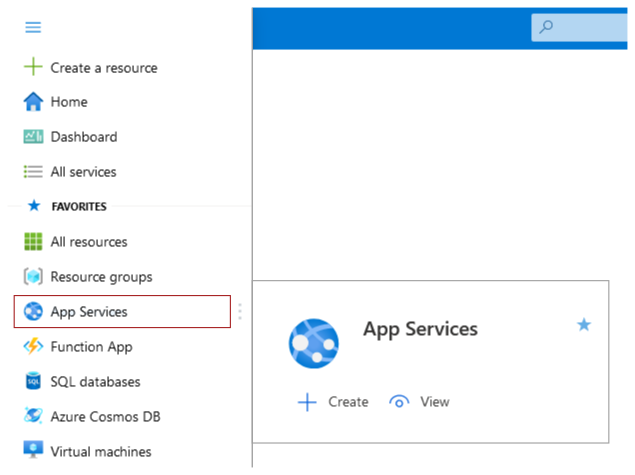
Task: Open Virtual machines
Action: click(101, 452)
